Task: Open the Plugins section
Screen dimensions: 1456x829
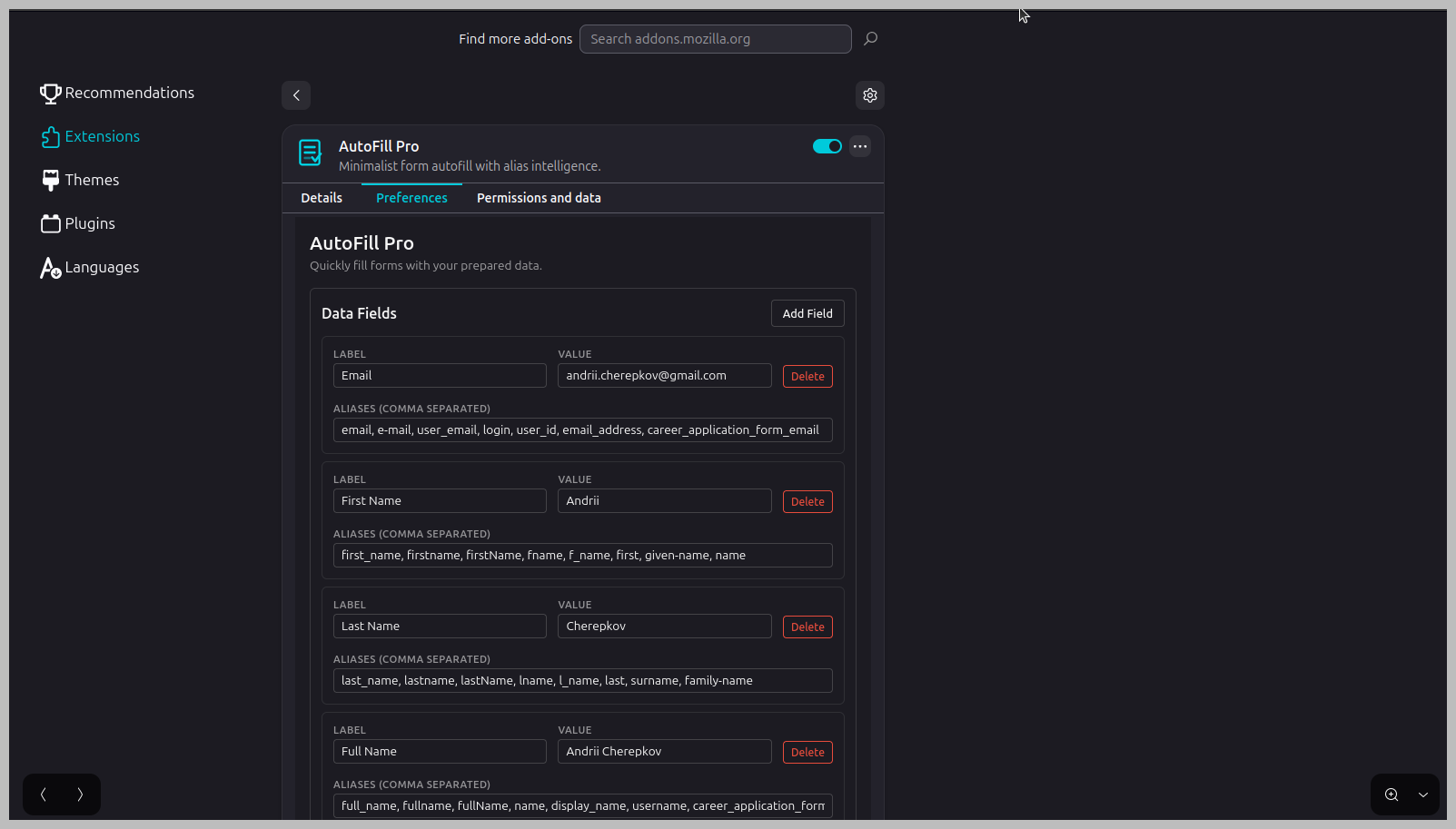Action: pyautogui.click(x=78, y=223)
